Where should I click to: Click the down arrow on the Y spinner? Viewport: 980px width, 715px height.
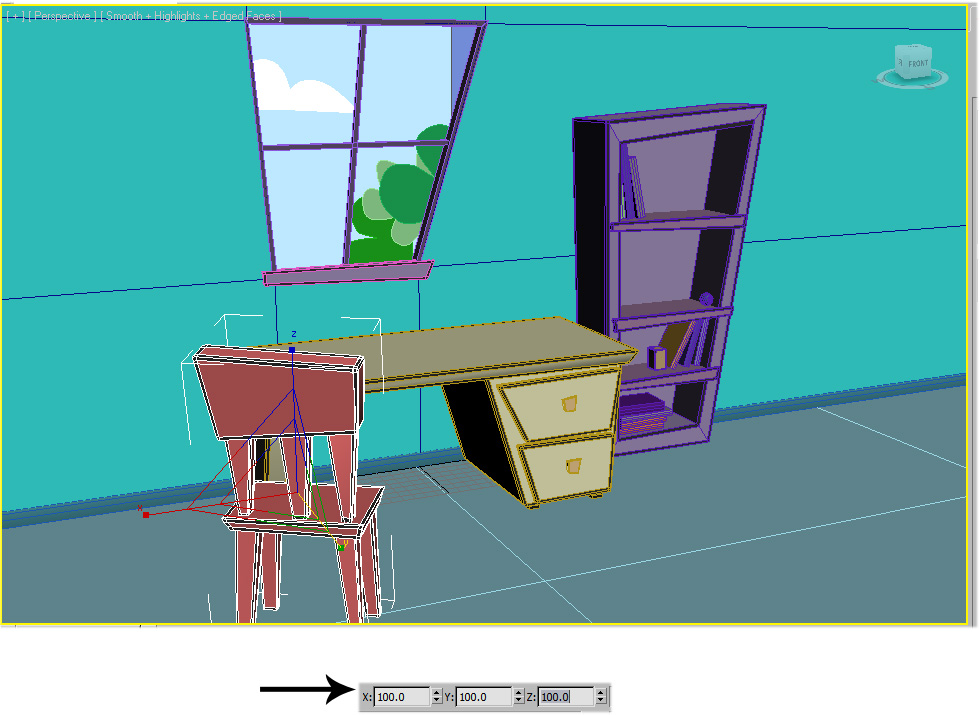(518, 701)
